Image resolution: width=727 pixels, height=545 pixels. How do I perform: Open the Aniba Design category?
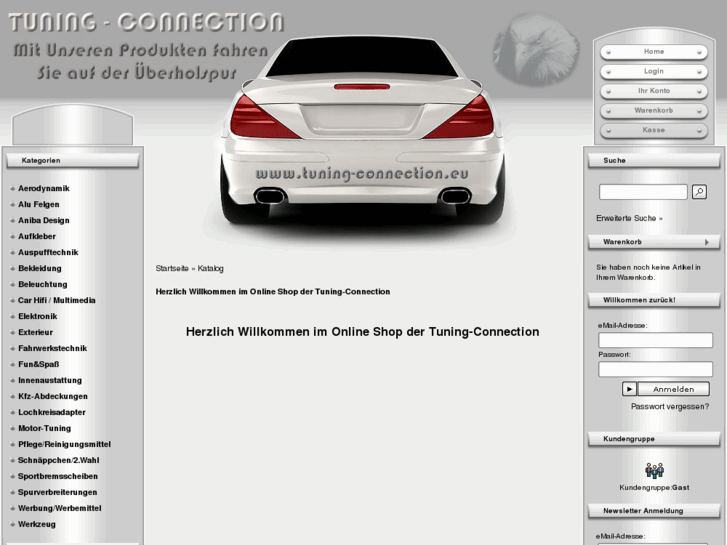(44, 220)
